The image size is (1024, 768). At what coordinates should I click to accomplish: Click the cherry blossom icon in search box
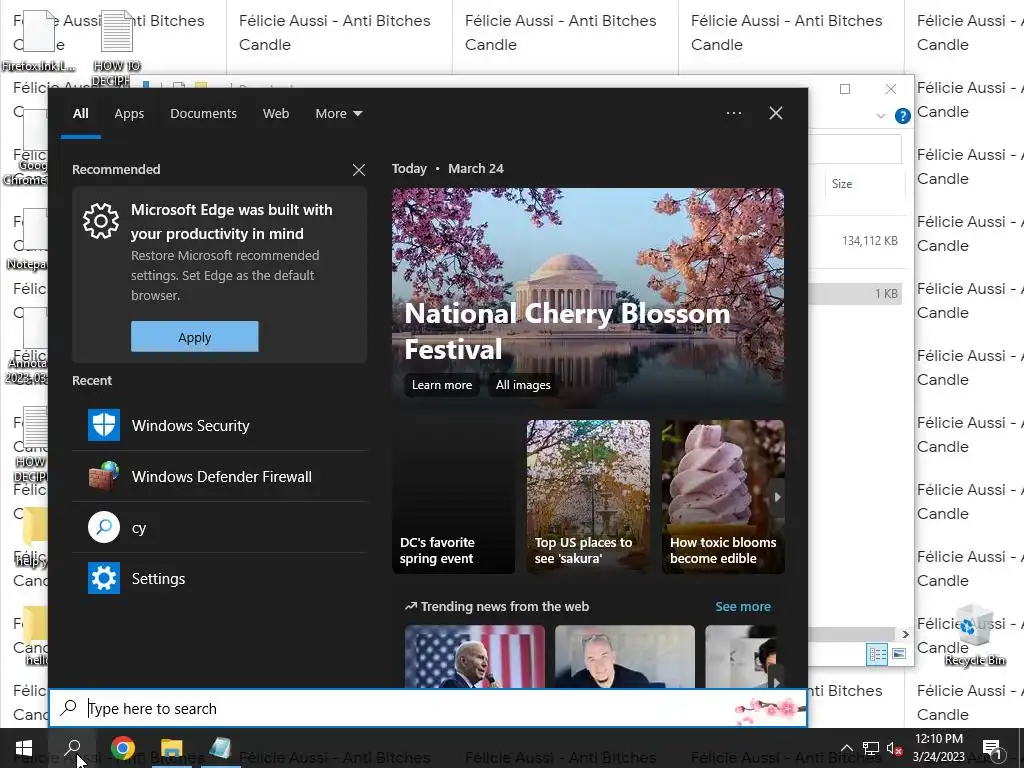click(769, 709)
